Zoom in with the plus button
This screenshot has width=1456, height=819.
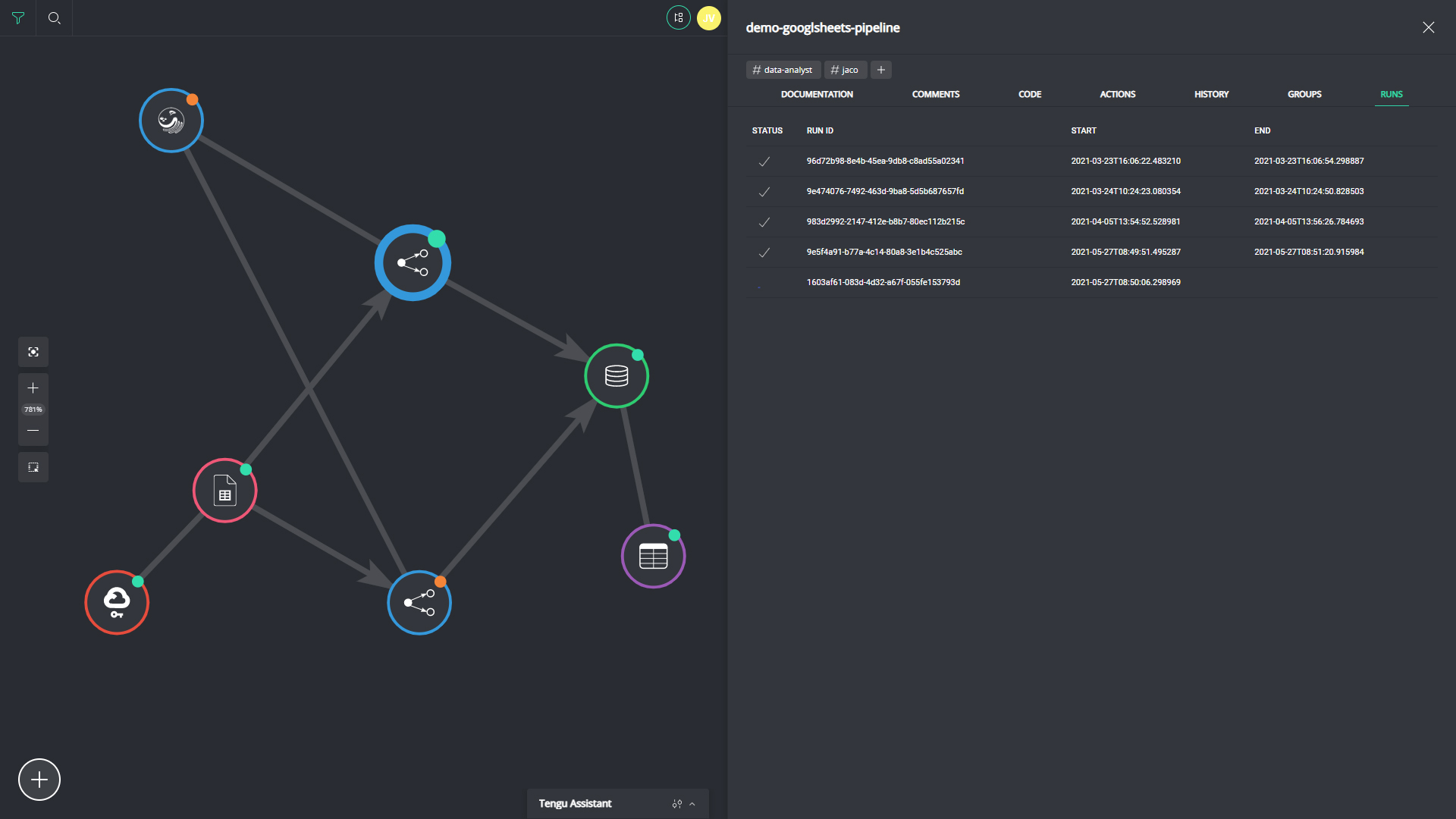coord(33,388)
